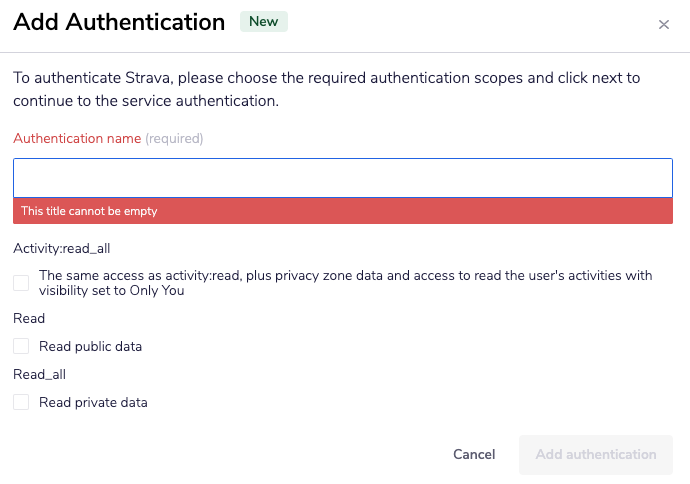The image size is (690, 484).
Task: Click the gray "(required)" hint text
Action: 174,139
